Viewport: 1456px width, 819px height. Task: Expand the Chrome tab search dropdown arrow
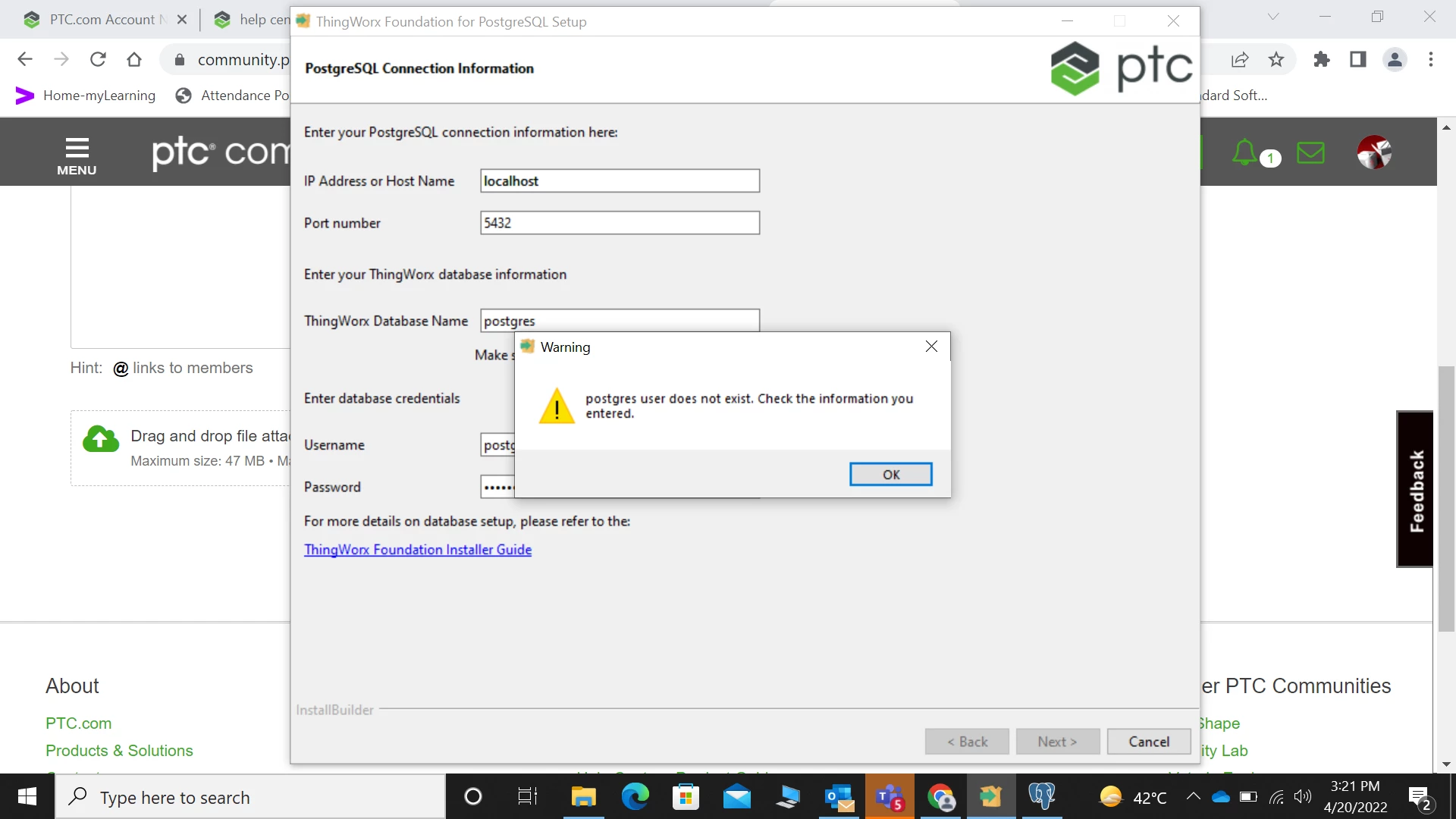tap(1273, 17)
